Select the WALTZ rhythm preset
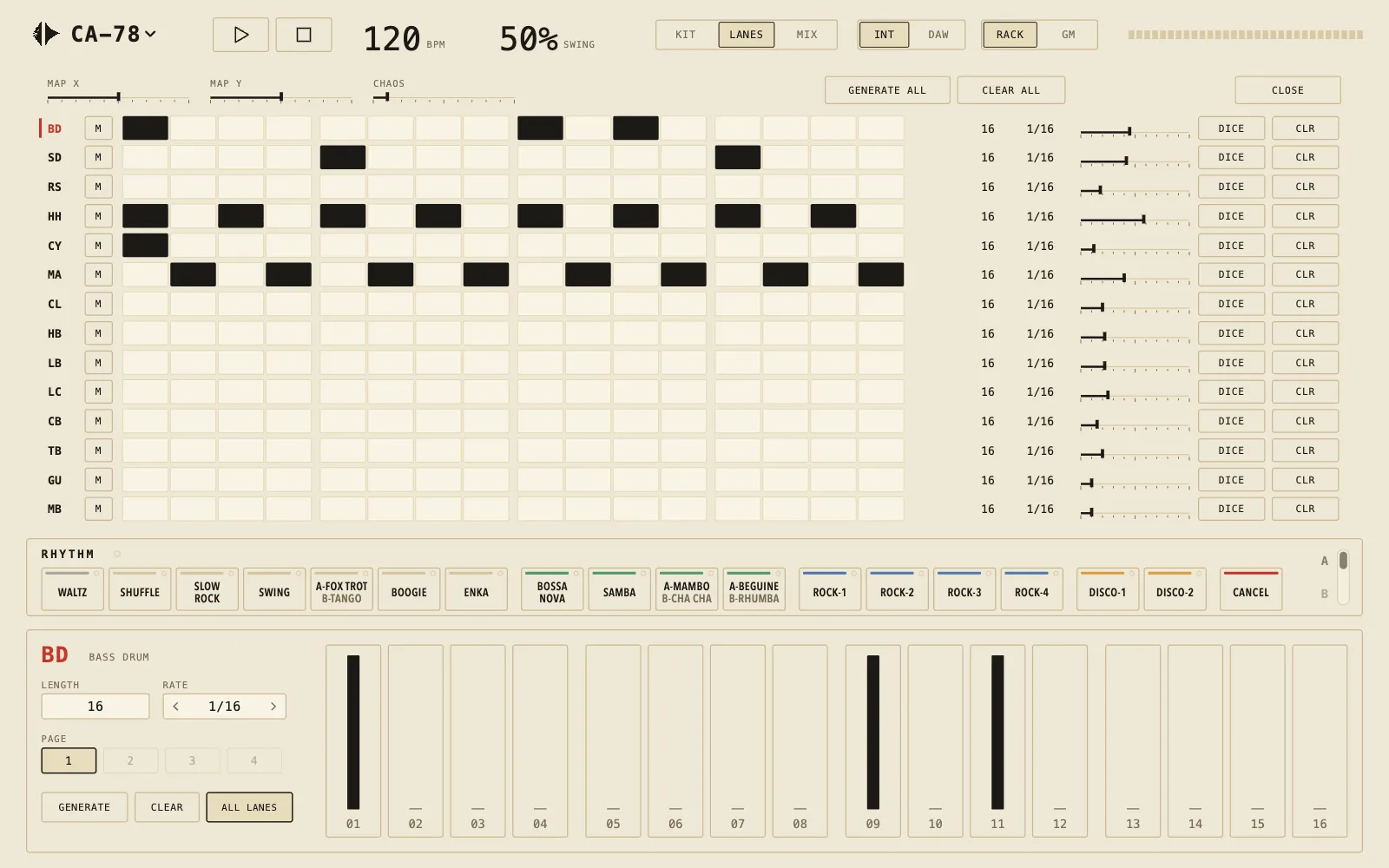The width and height of the screenshot is (1389, 868). coord(72,589)
